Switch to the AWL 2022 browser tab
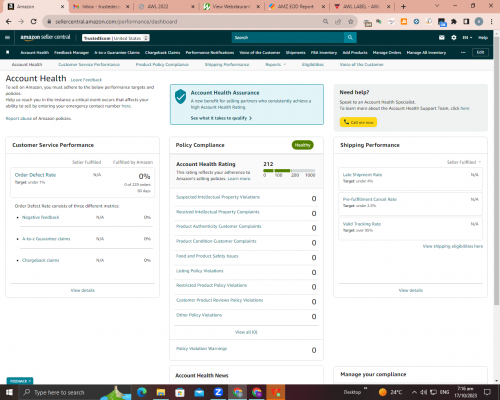Image resolution: width=500 pixels, height=400 pixels. click(x=166, y=7)
